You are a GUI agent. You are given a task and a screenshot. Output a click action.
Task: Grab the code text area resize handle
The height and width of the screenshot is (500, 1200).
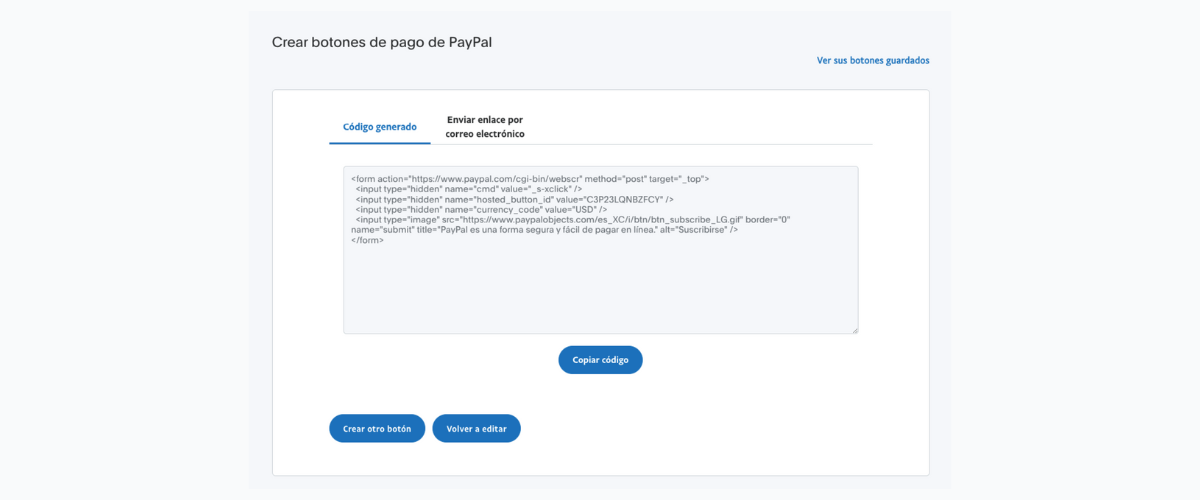point(854,329)
